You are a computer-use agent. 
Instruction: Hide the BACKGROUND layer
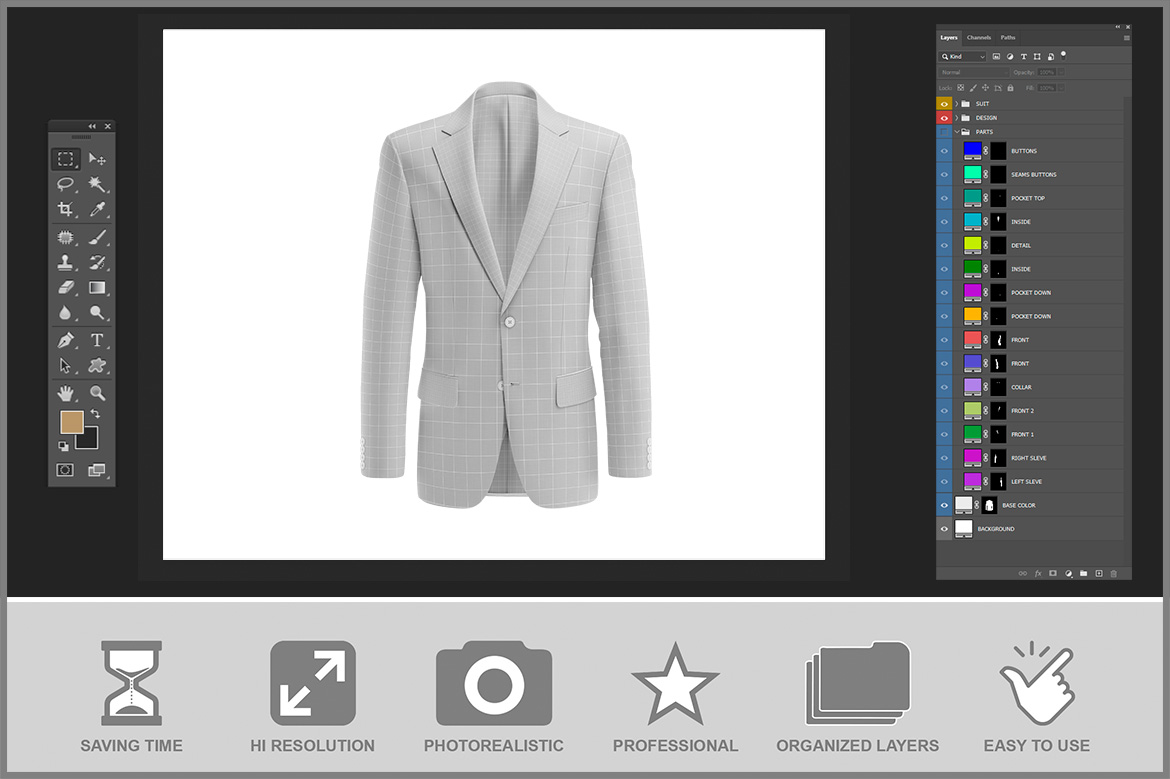[944, 529]
